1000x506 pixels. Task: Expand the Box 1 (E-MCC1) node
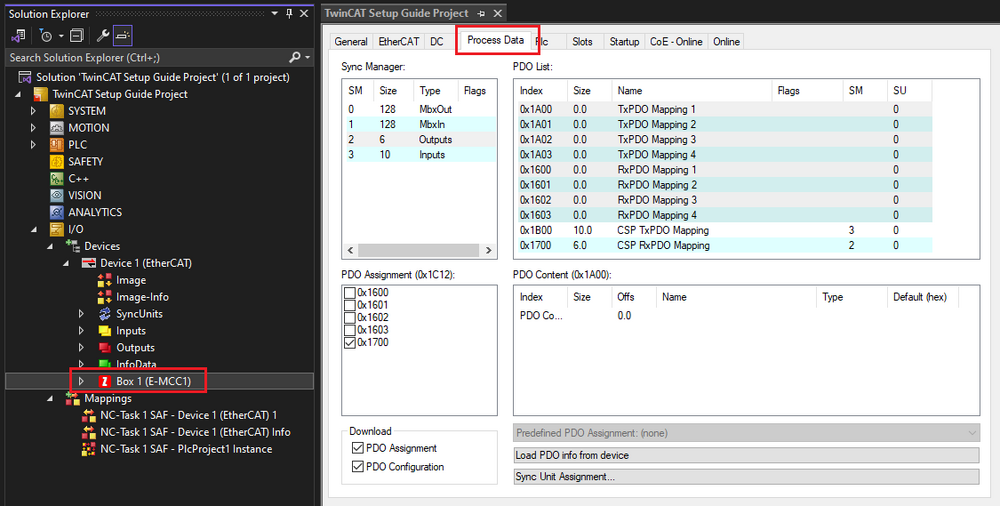[x=80, y=382]
